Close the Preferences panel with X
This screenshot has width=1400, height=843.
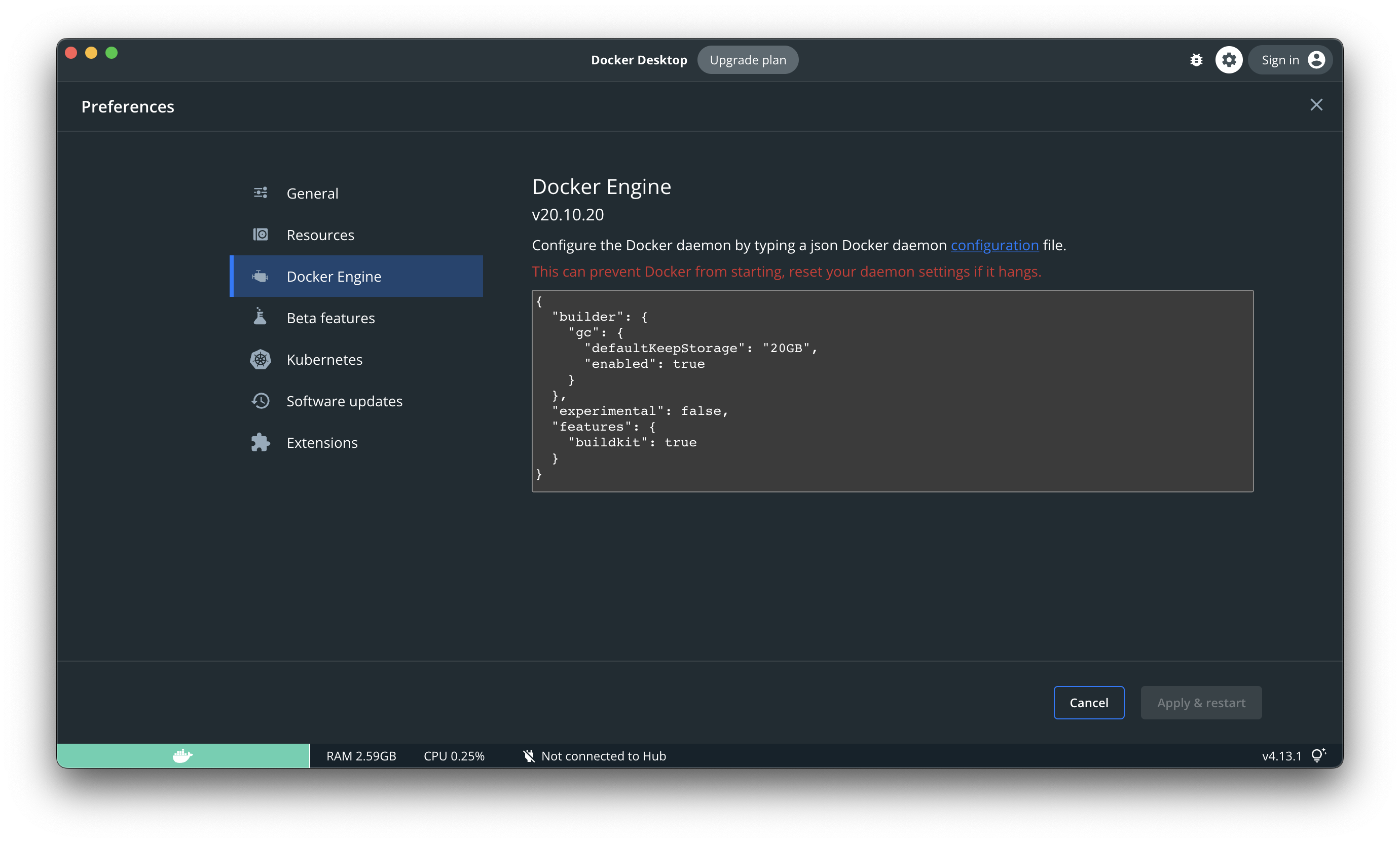tap(1316, 105)
